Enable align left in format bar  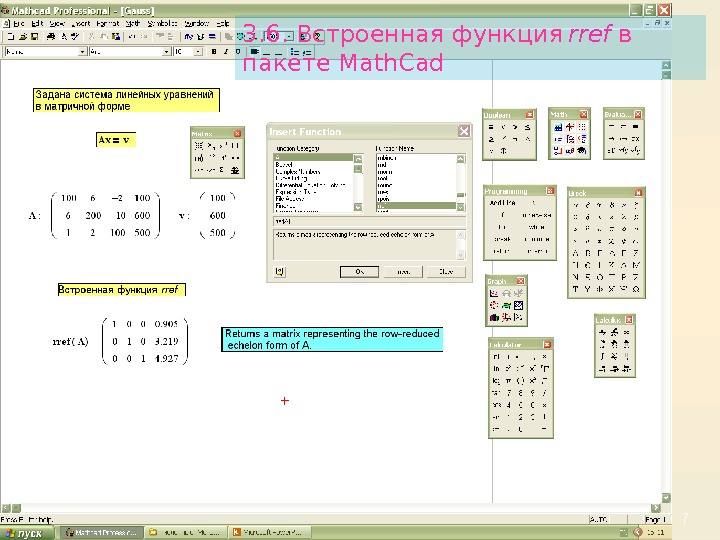point(255,52)
